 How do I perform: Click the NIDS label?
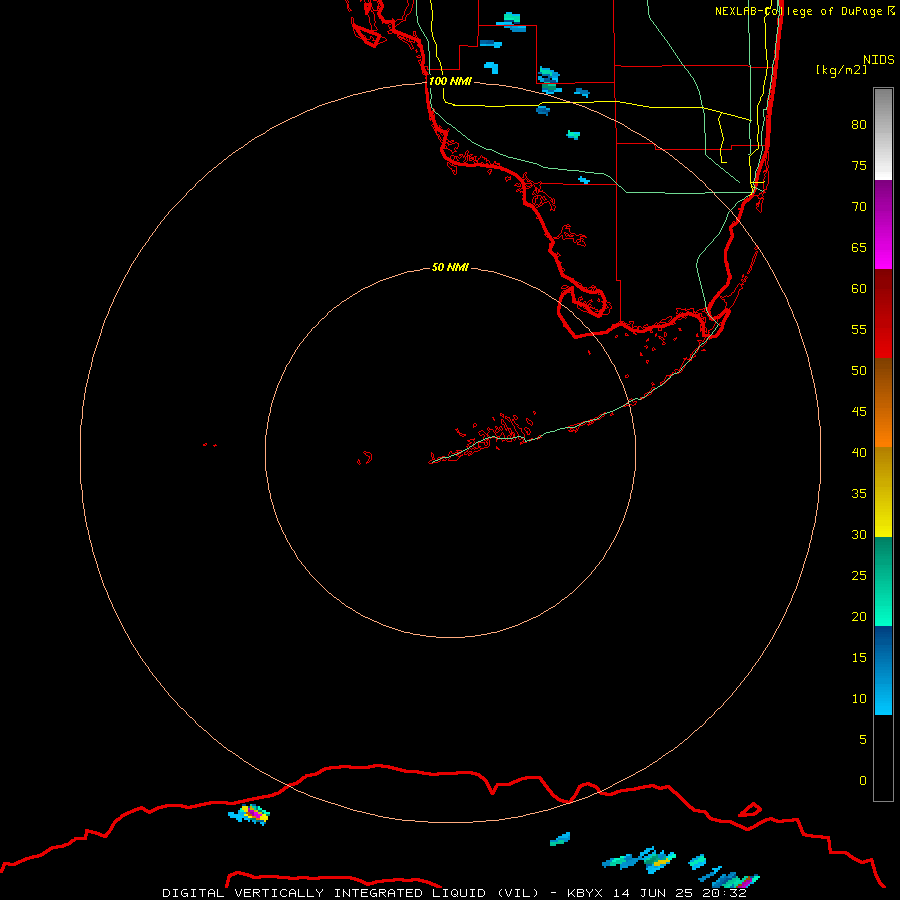point(879,59)
